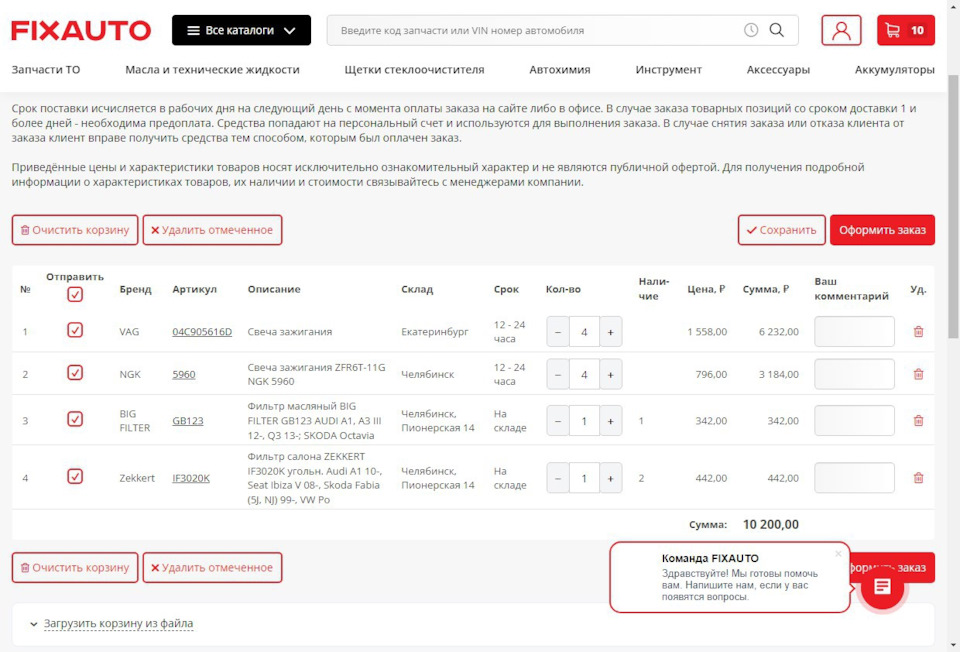Click the Свеча зажигания ZFR6T-11G description
Screen dimensions: 960x652
[x=317, y=374]
